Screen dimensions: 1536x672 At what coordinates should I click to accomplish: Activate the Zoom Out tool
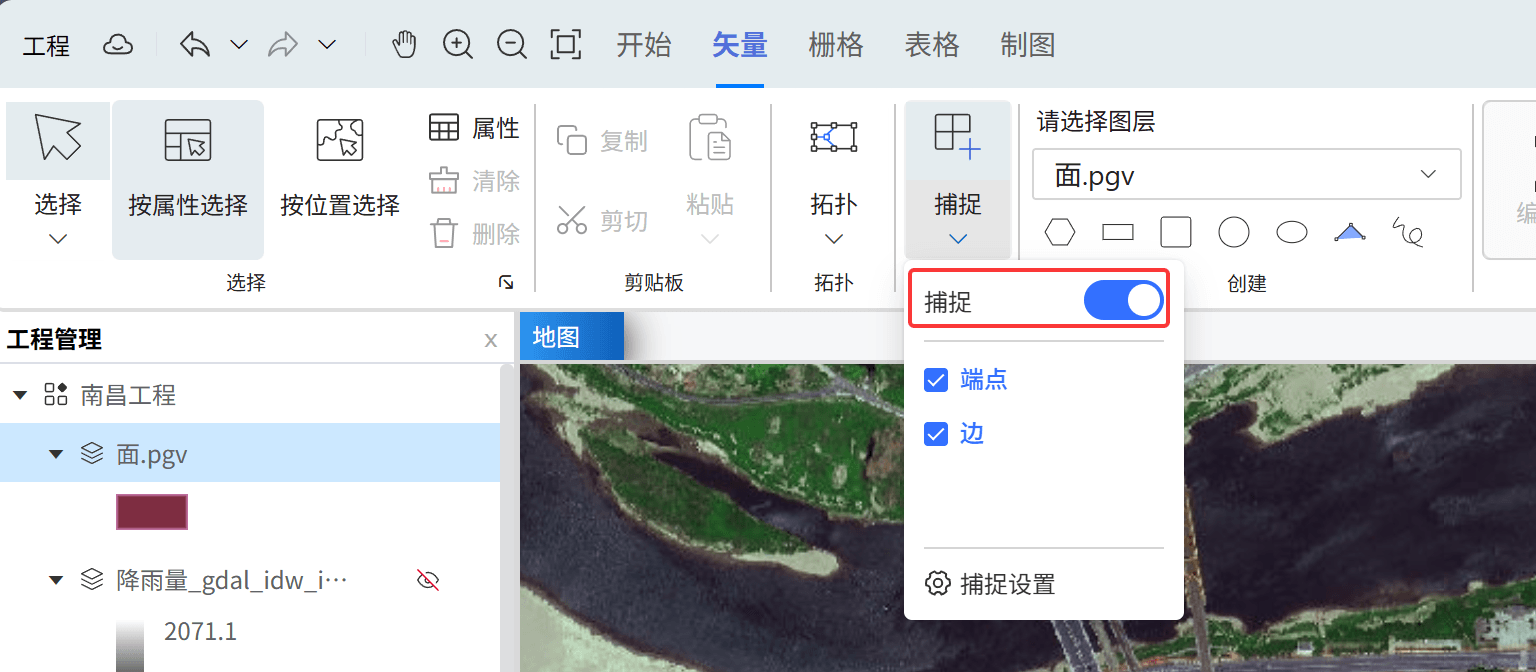[x=512, y=44]
